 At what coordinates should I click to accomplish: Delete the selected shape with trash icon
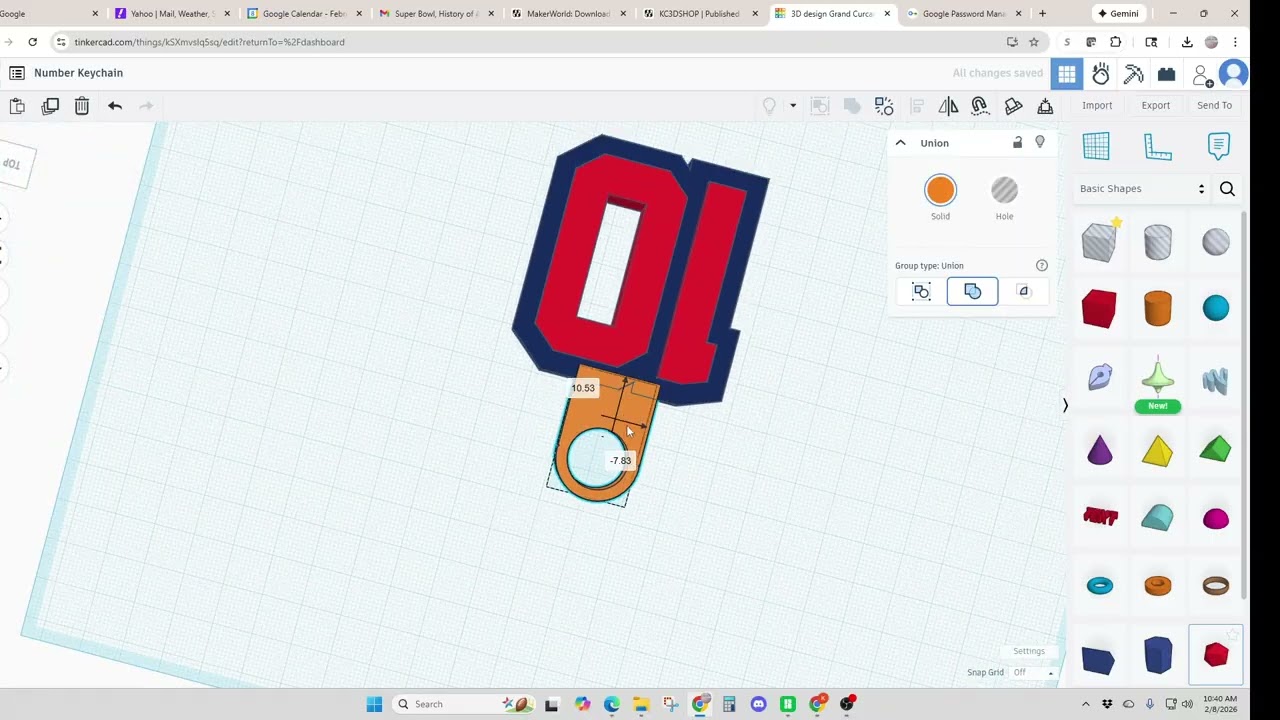tap(82, 106)
